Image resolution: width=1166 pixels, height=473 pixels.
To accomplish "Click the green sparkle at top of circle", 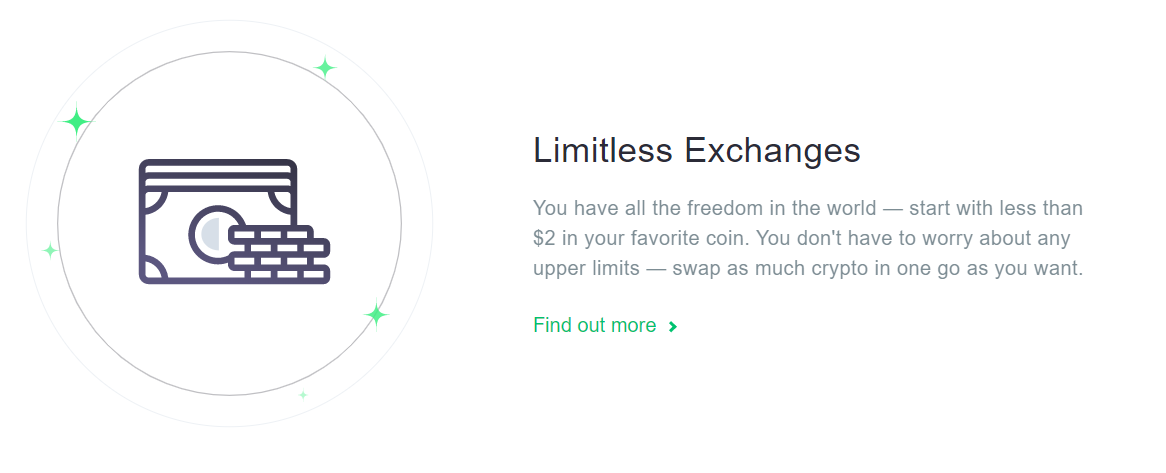I will click(324, 68).
